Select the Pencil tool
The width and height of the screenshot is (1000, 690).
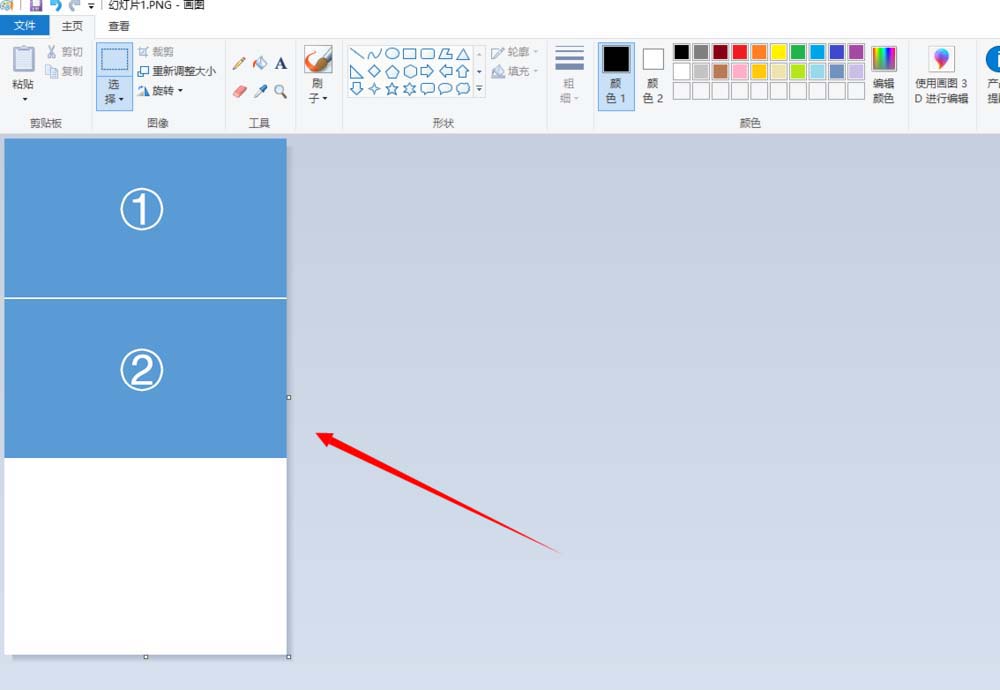click(x=239, y=63)
